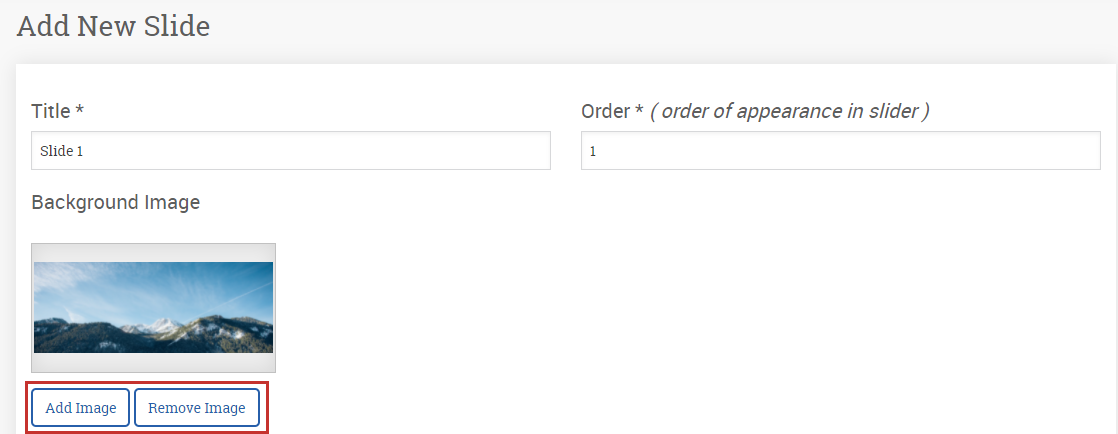Screen dimensions: 1118x434
Task: Click the Remove Image button
Action: click(x=197, y=408)
